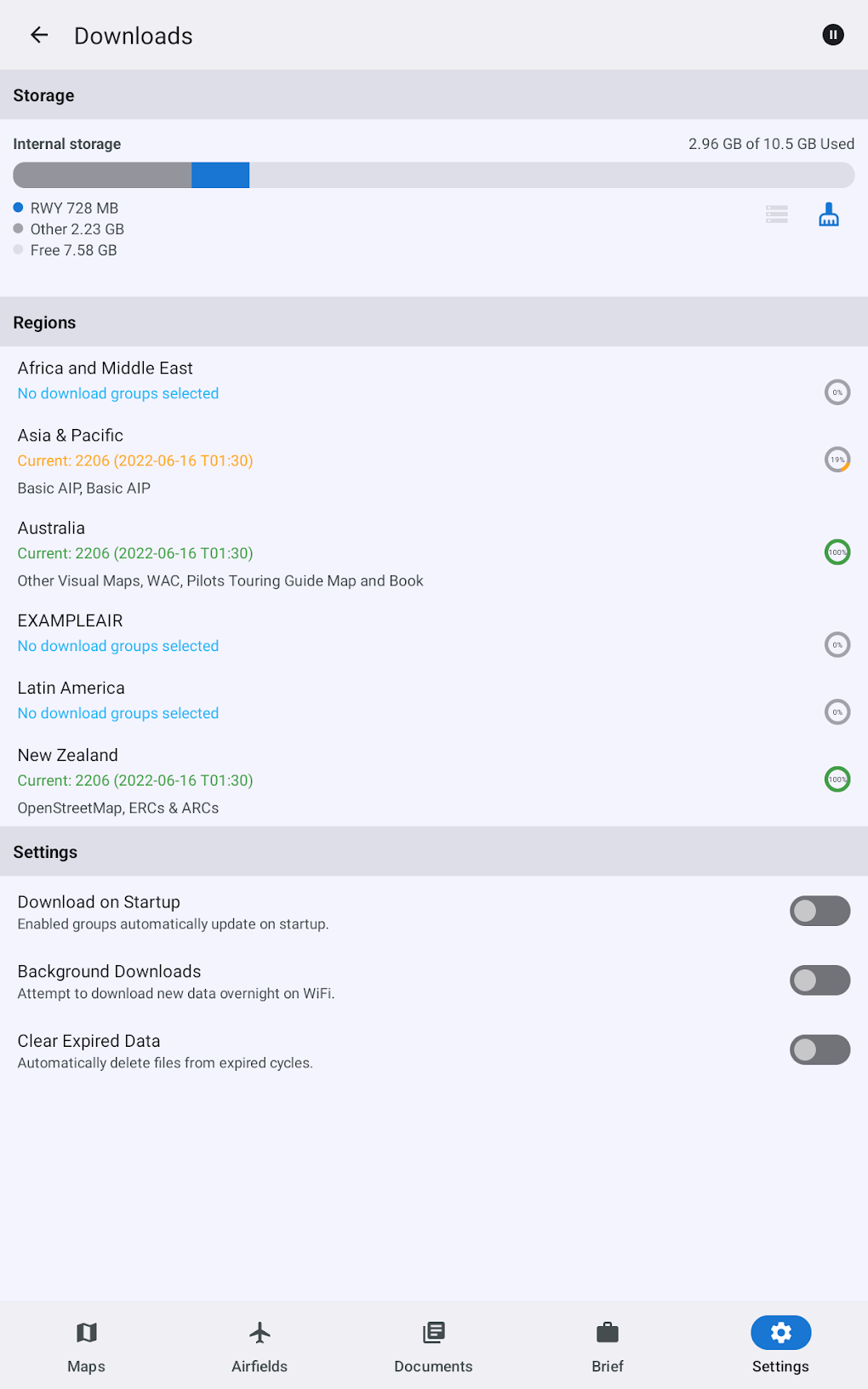Viewport: 868px width, 1389px height.
Task: Click the internal storage usage bar
Action: [433, 175]
